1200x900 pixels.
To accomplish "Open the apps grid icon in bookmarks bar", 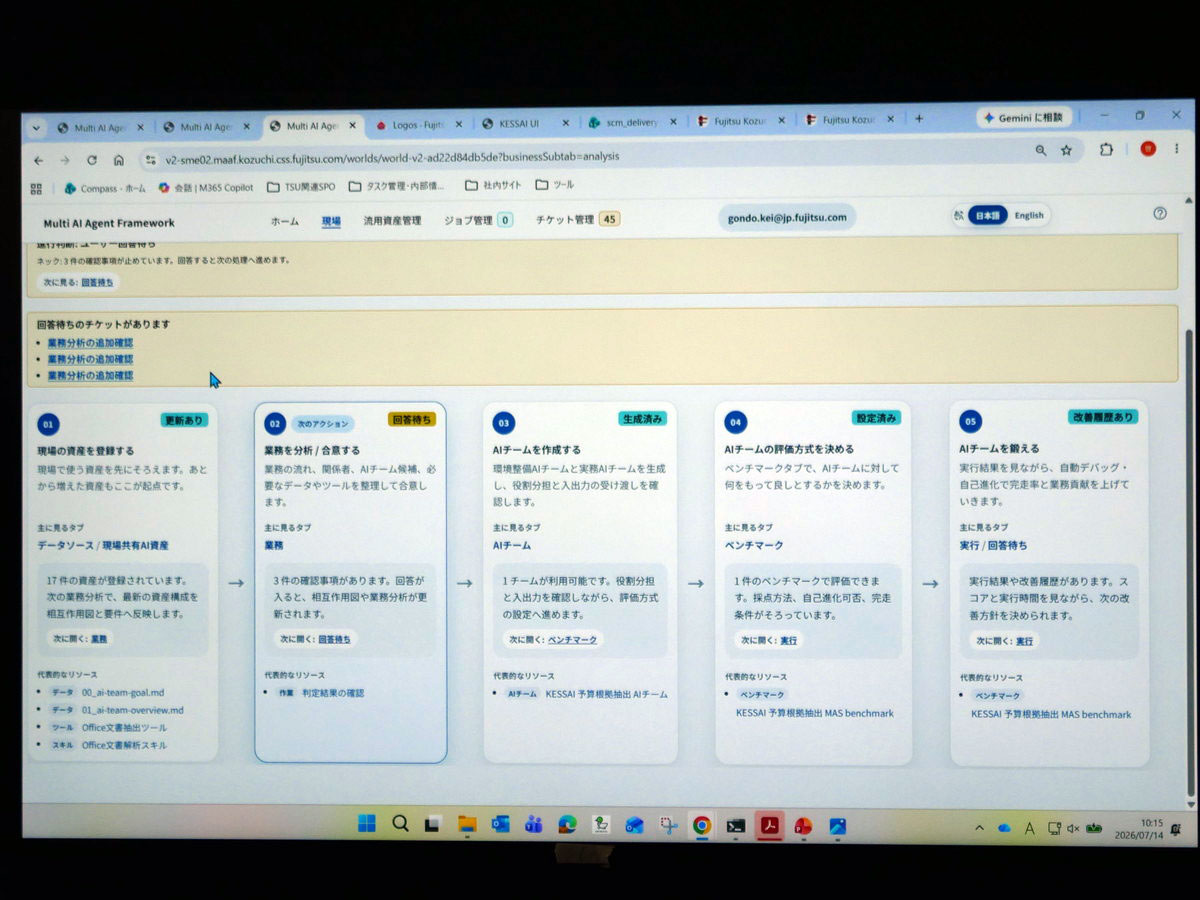I will click(37, 188).
